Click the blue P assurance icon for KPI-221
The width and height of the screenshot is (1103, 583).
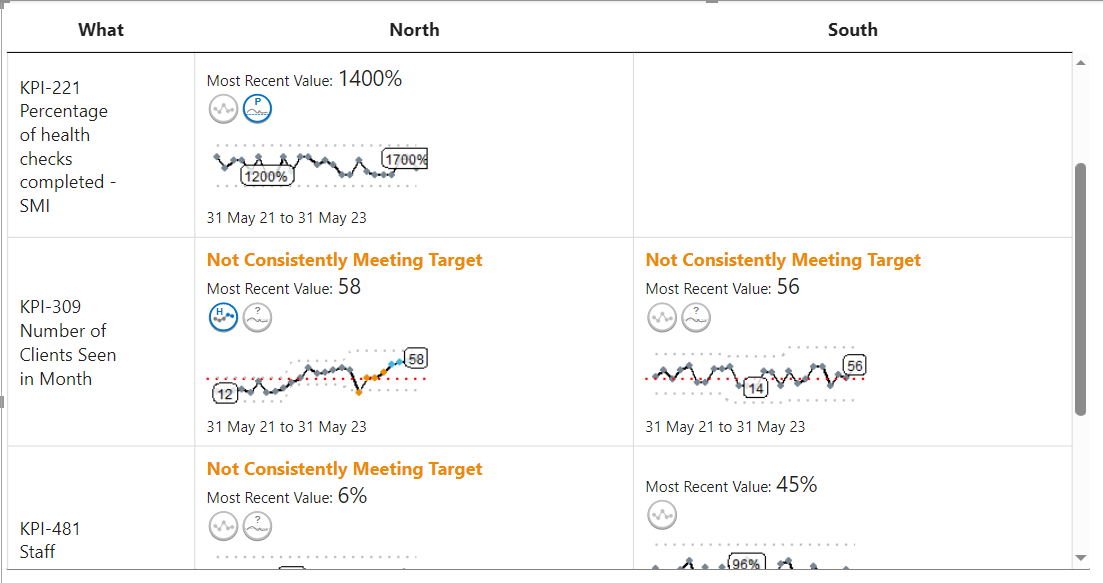257,109
